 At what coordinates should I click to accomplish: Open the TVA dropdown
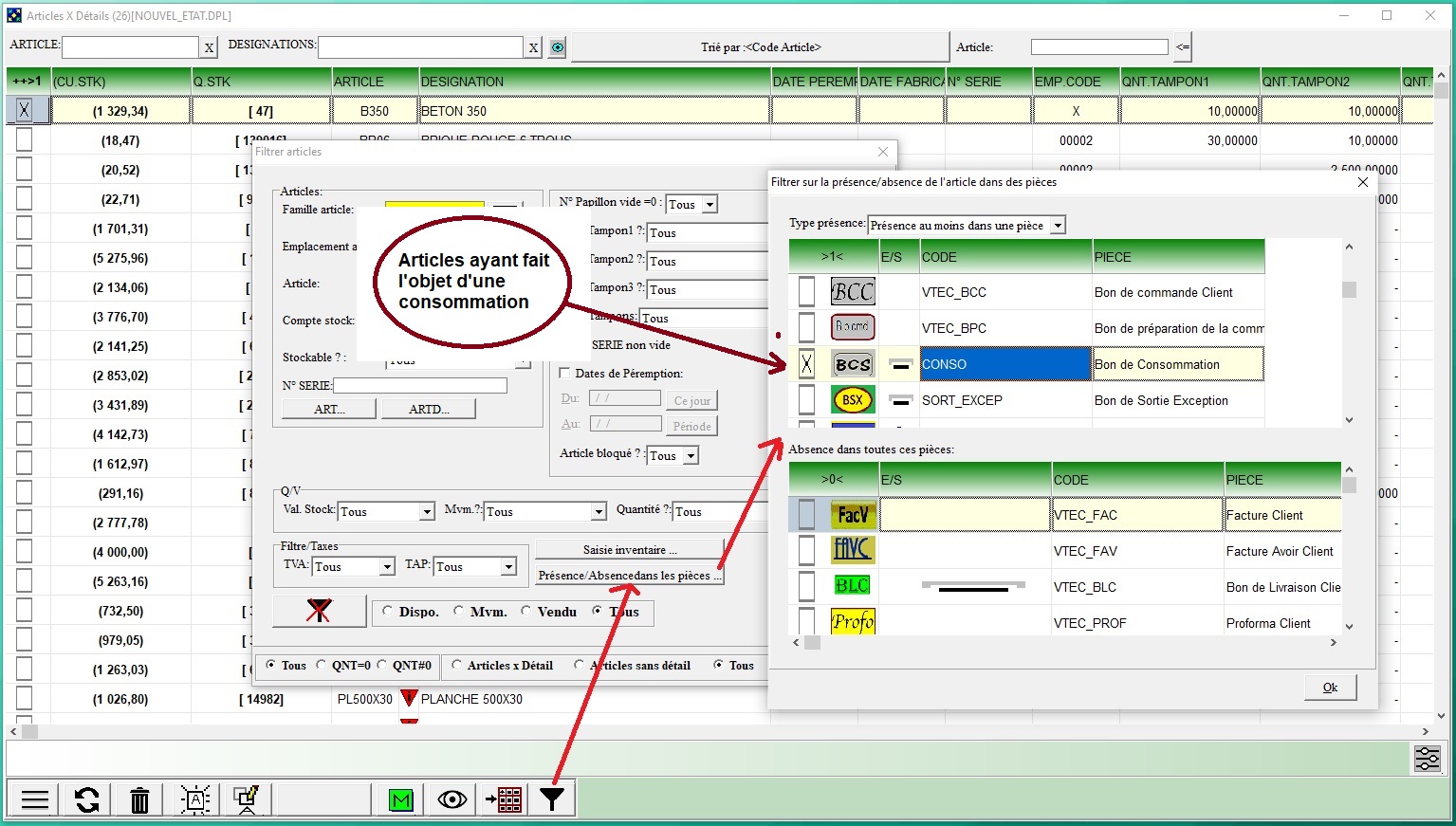coord(387,567)
